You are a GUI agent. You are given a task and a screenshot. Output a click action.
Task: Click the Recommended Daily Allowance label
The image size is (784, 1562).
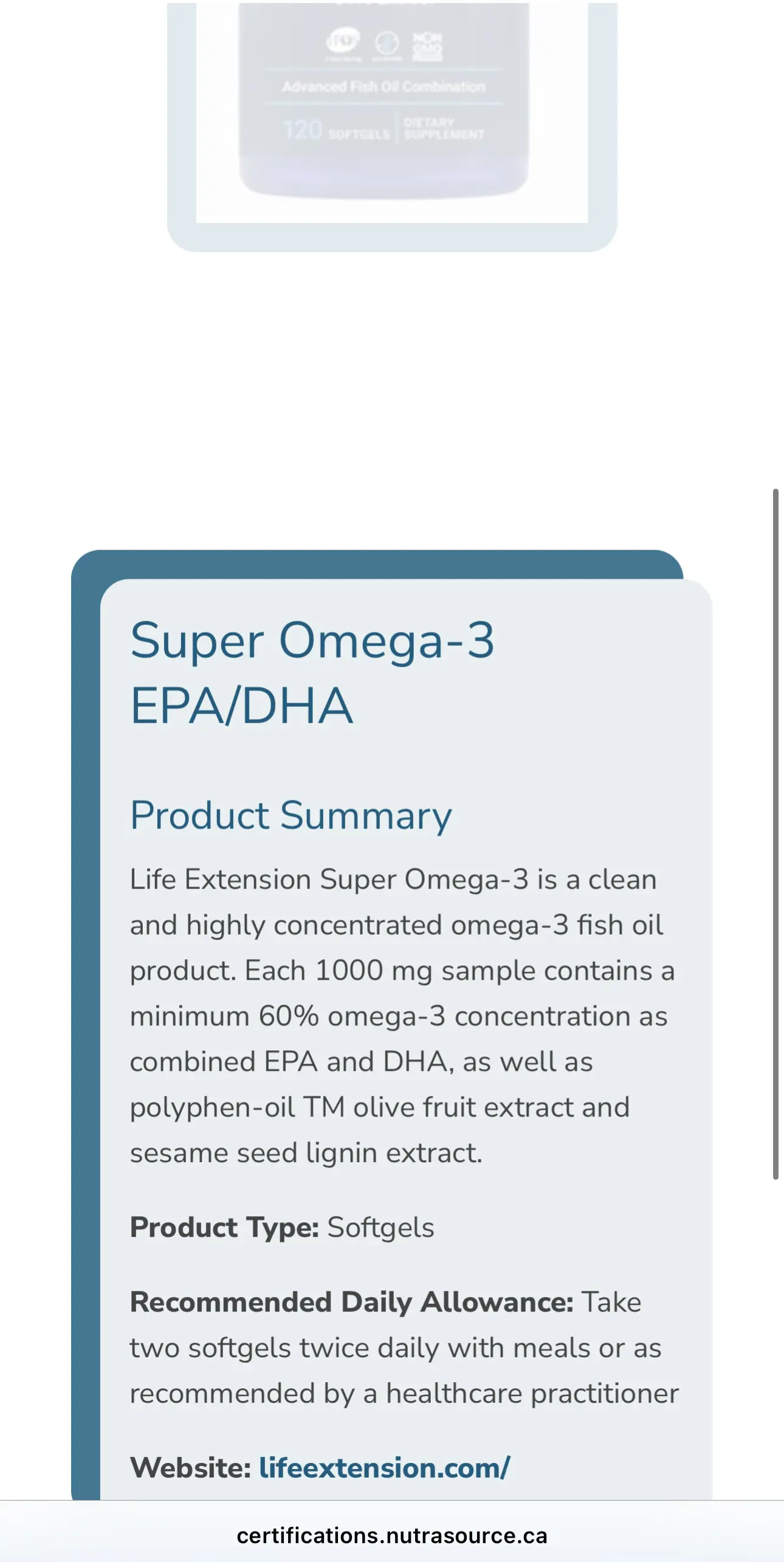pyautogui.click(x=351, y=1302)
